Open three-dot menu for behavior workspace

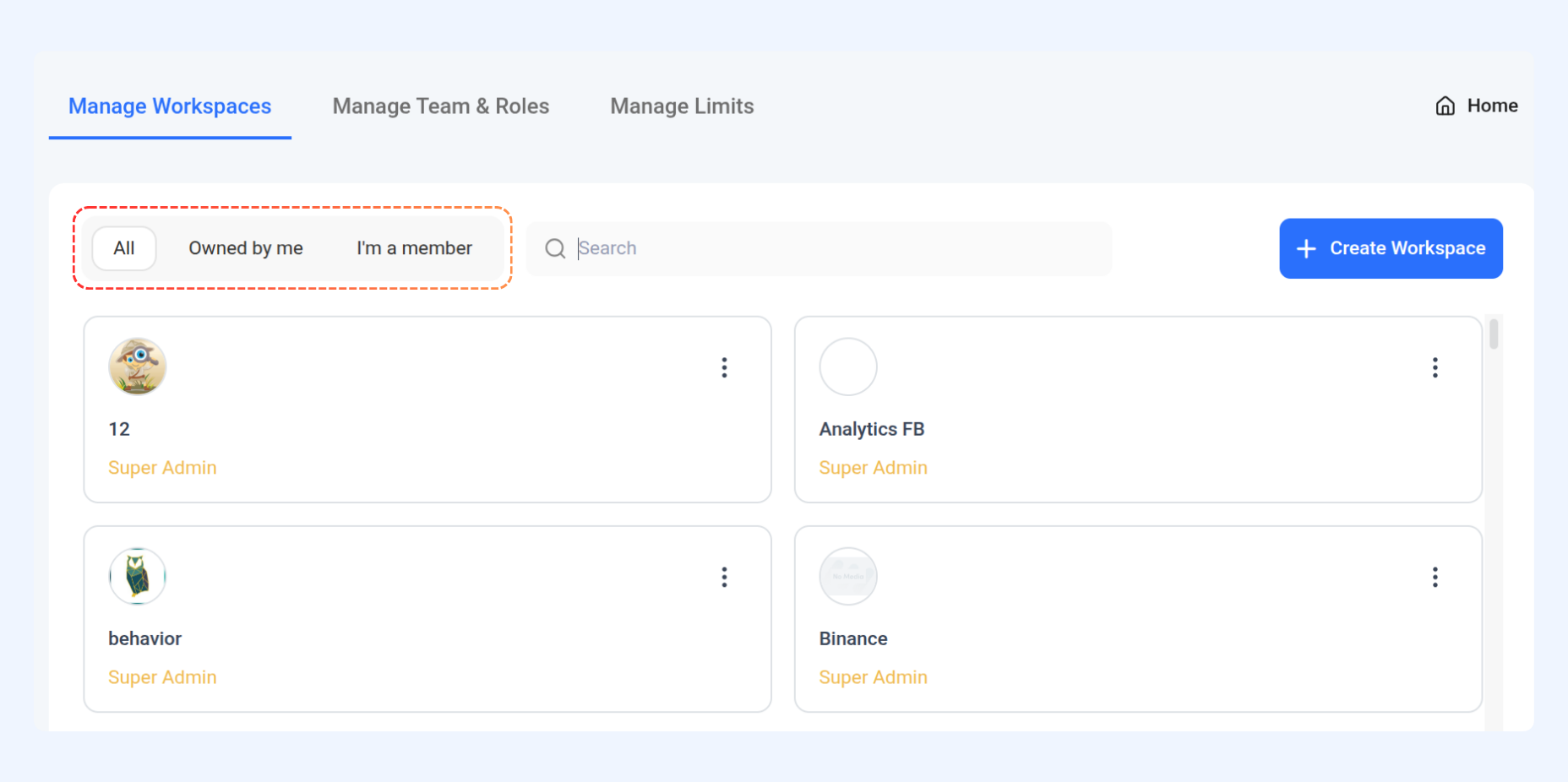[724, 577]
